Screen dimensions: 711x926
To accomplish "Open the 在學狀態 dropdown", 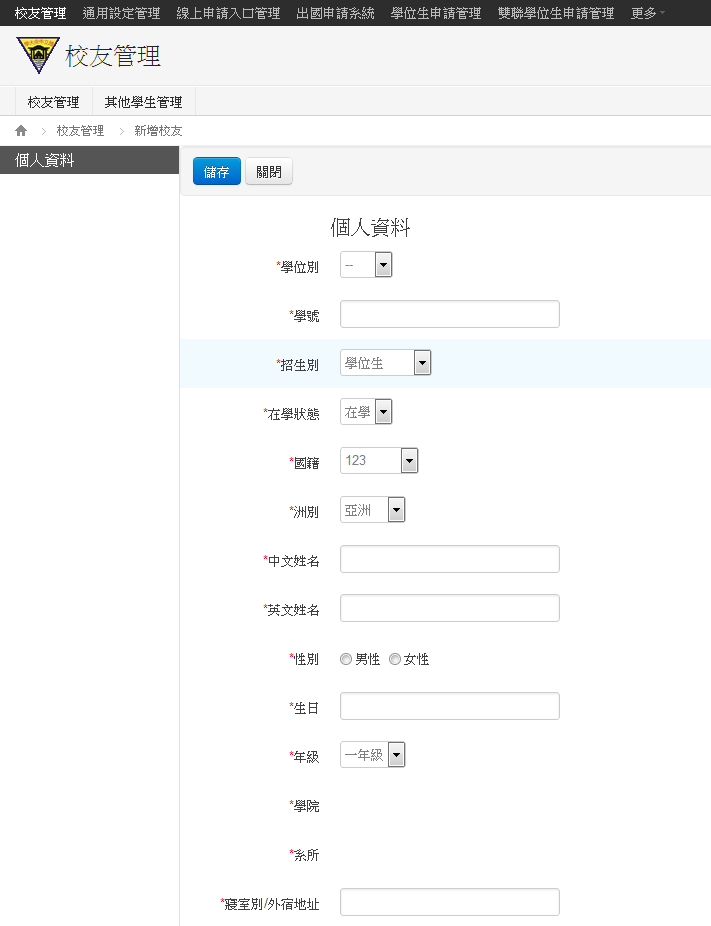I will pos(366,412).
